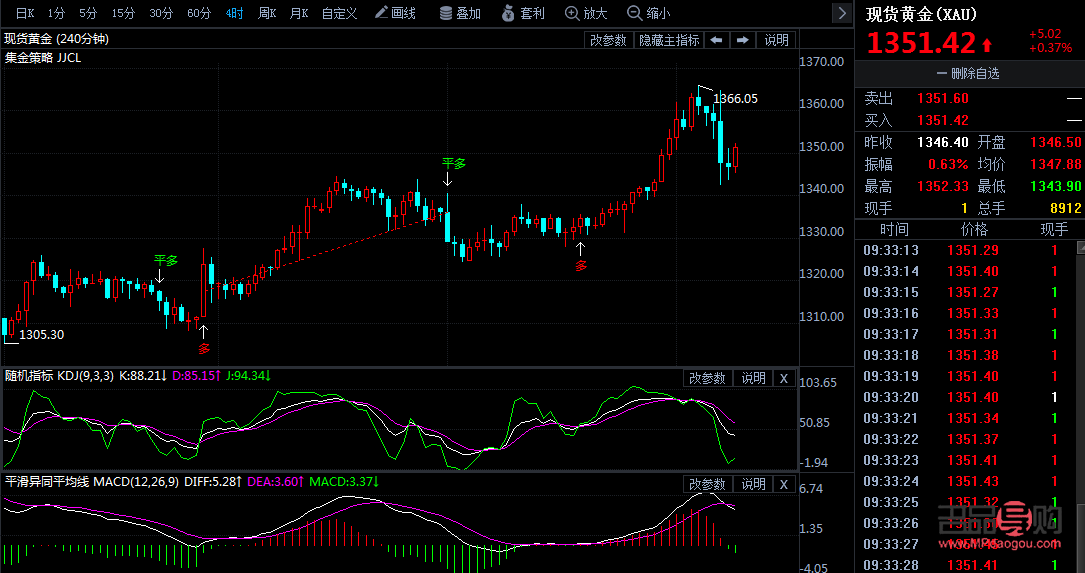The width and height of the screenshot is (1085, 573).
Task: Click the 1366.05 high price label
Action: point(735,99)
